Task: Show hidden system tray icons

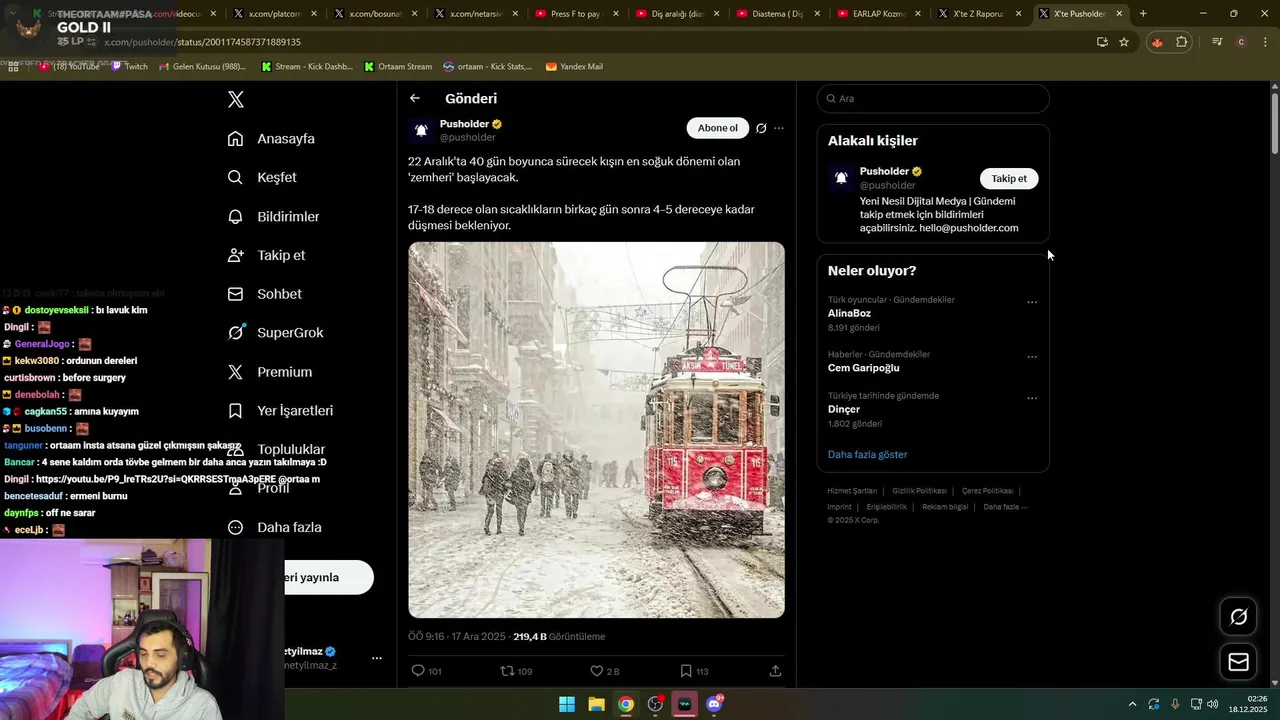Action: [1132, 704]
